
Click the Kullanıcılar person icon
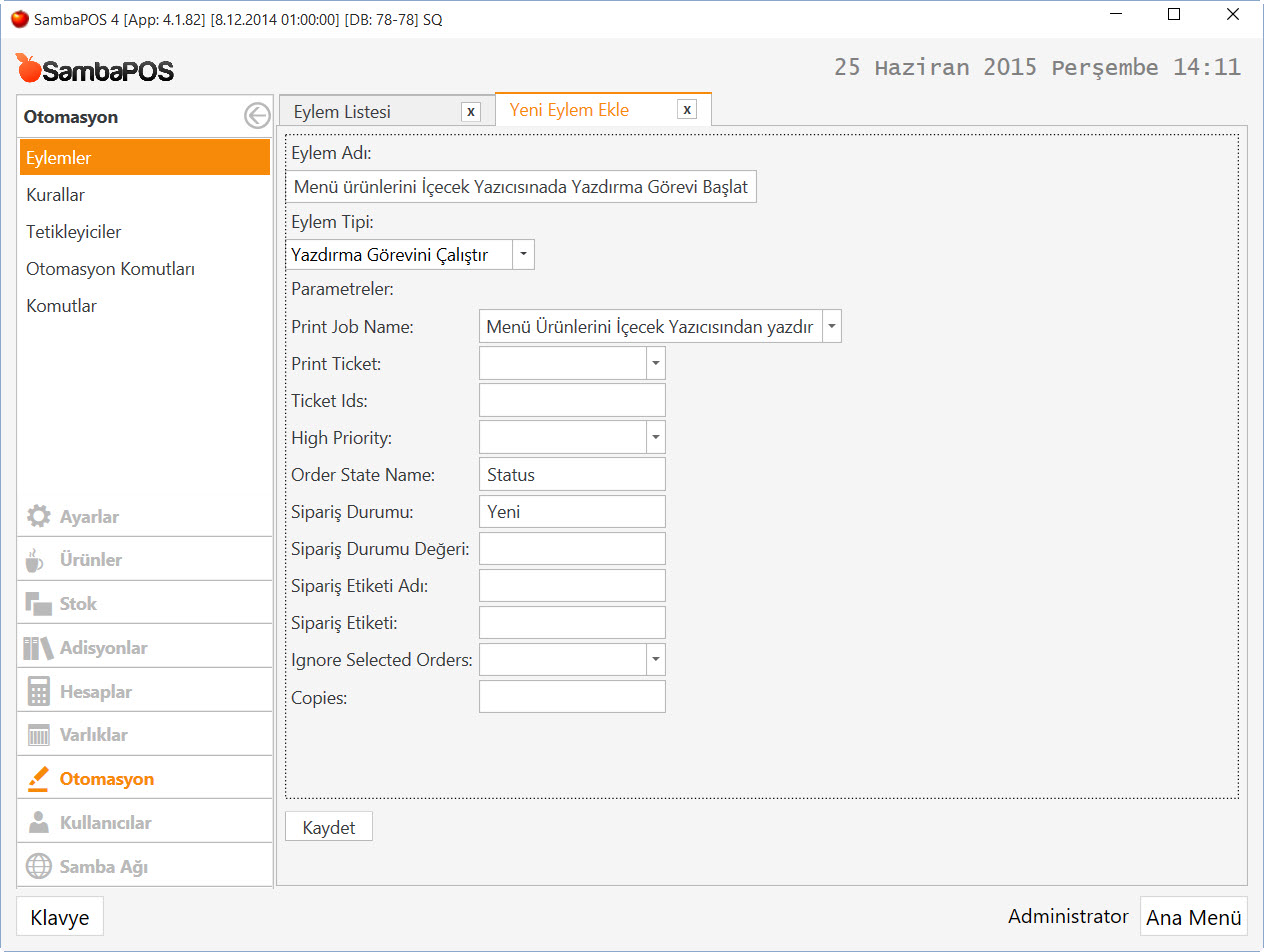pyautogui.click(x=38, y=823)
